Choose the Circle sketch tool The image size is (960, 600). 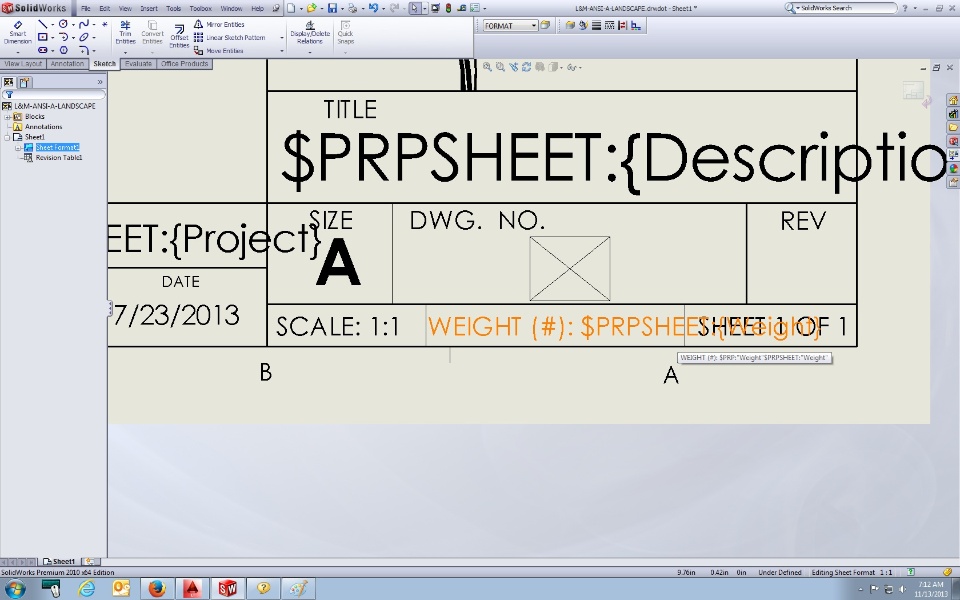[63, 24]
